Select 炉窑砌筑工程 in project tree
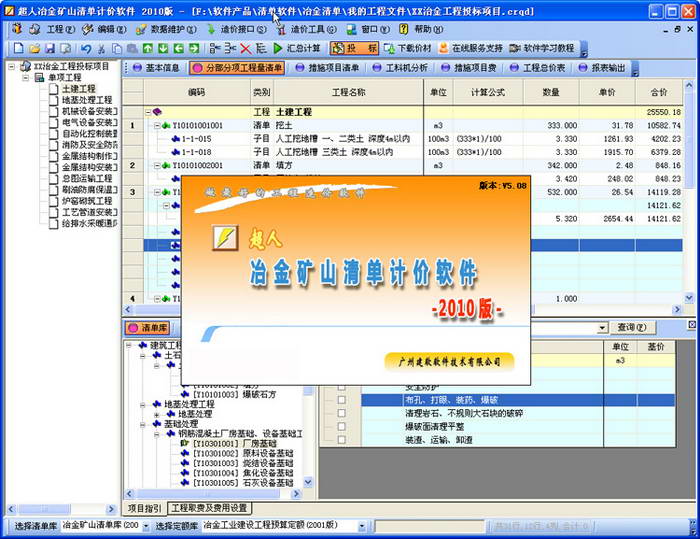700x539 pixels. pos(87,201)
